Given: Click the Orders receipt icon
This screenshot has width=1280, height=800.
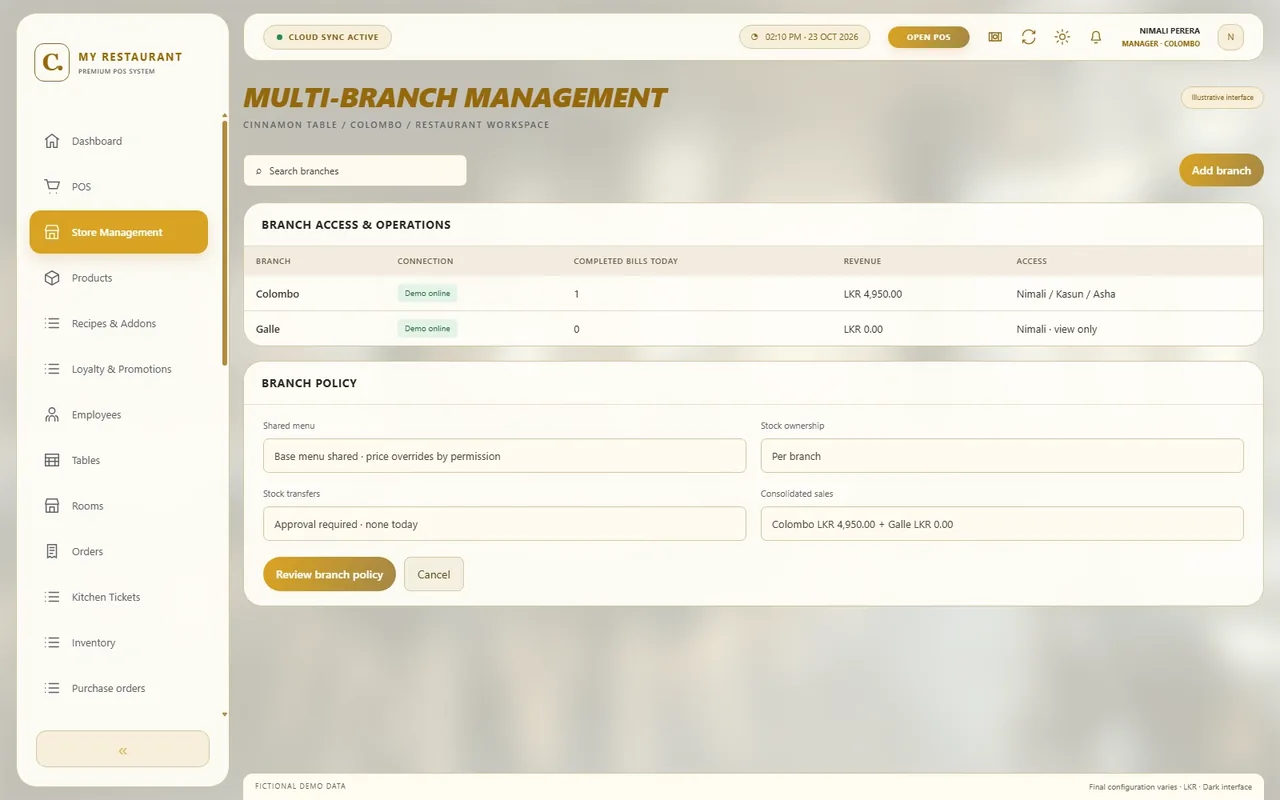Looking at the screenshot, I should (x=52, y=551).
